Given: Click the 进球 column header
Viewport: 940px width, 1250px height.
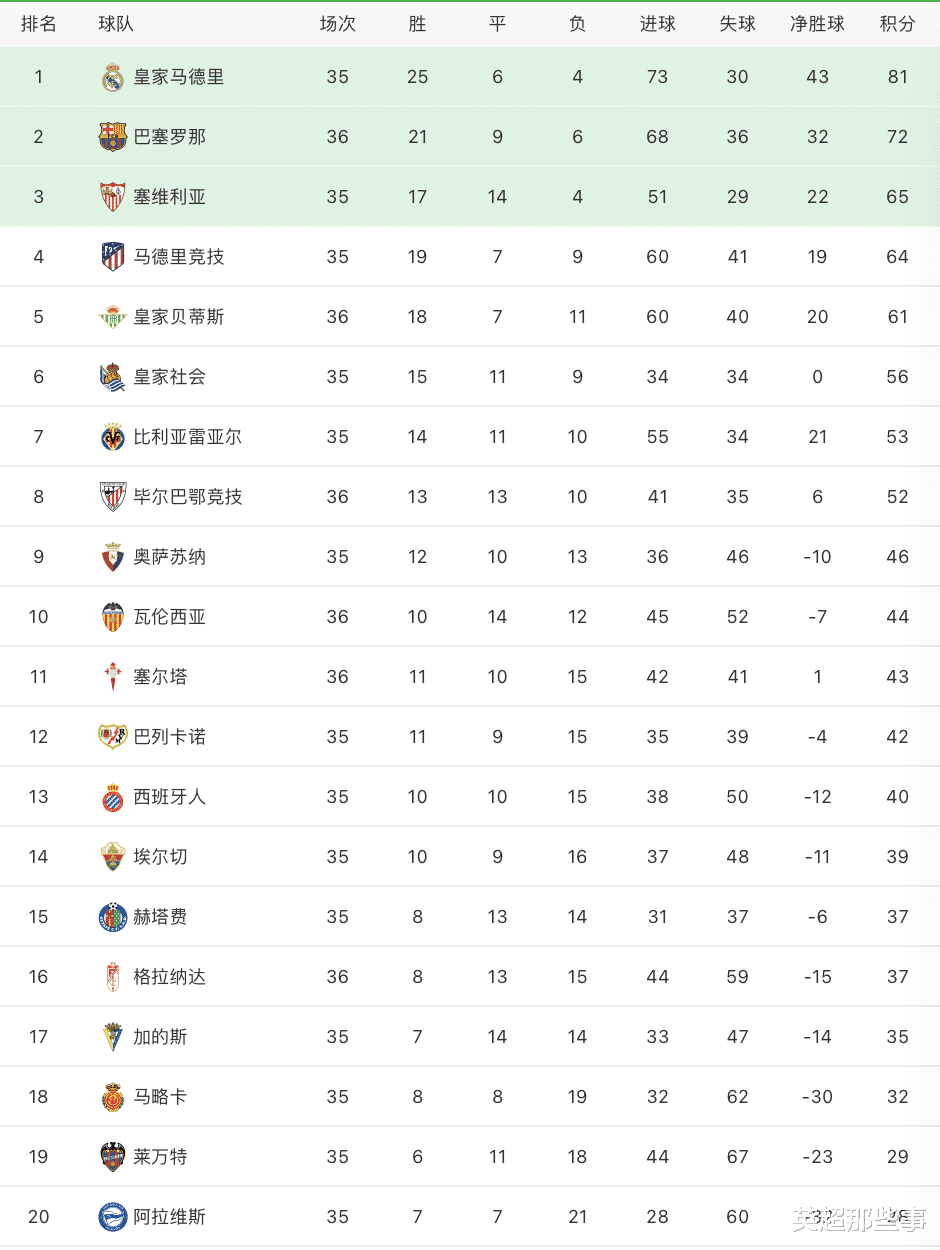Looking at the screenshot, I should (x=657, y=24).
